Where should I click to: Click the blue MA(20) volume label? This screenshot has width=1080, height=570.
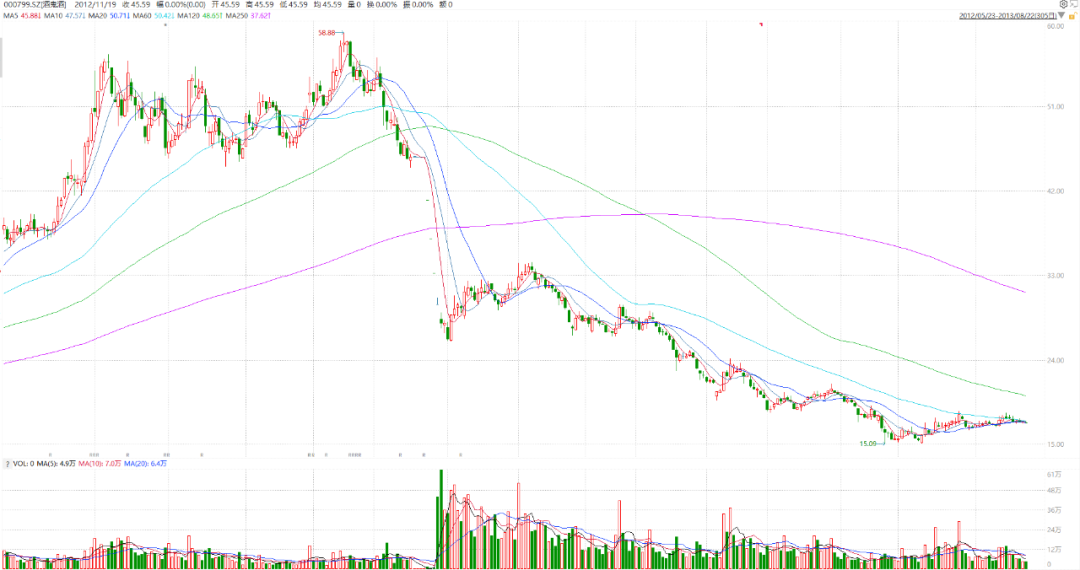tap(138, 464)
